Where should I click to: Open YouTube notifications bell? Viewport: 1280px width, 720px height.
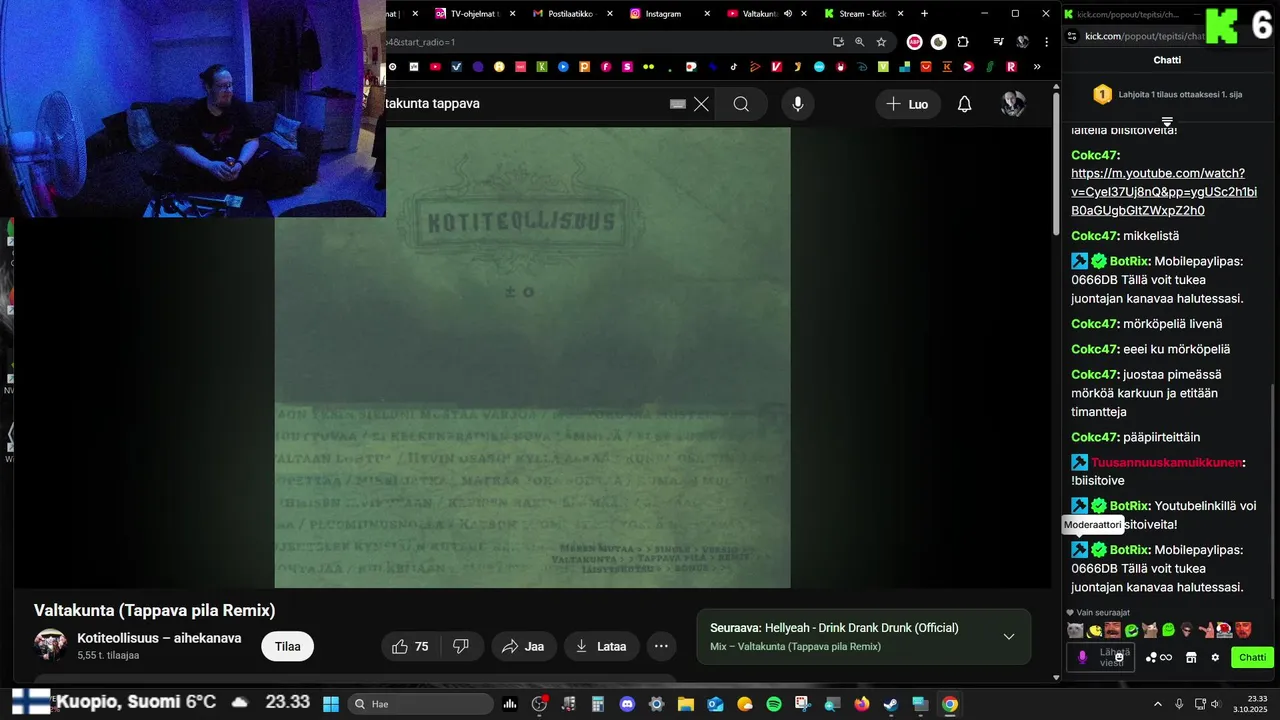(964, 104)
